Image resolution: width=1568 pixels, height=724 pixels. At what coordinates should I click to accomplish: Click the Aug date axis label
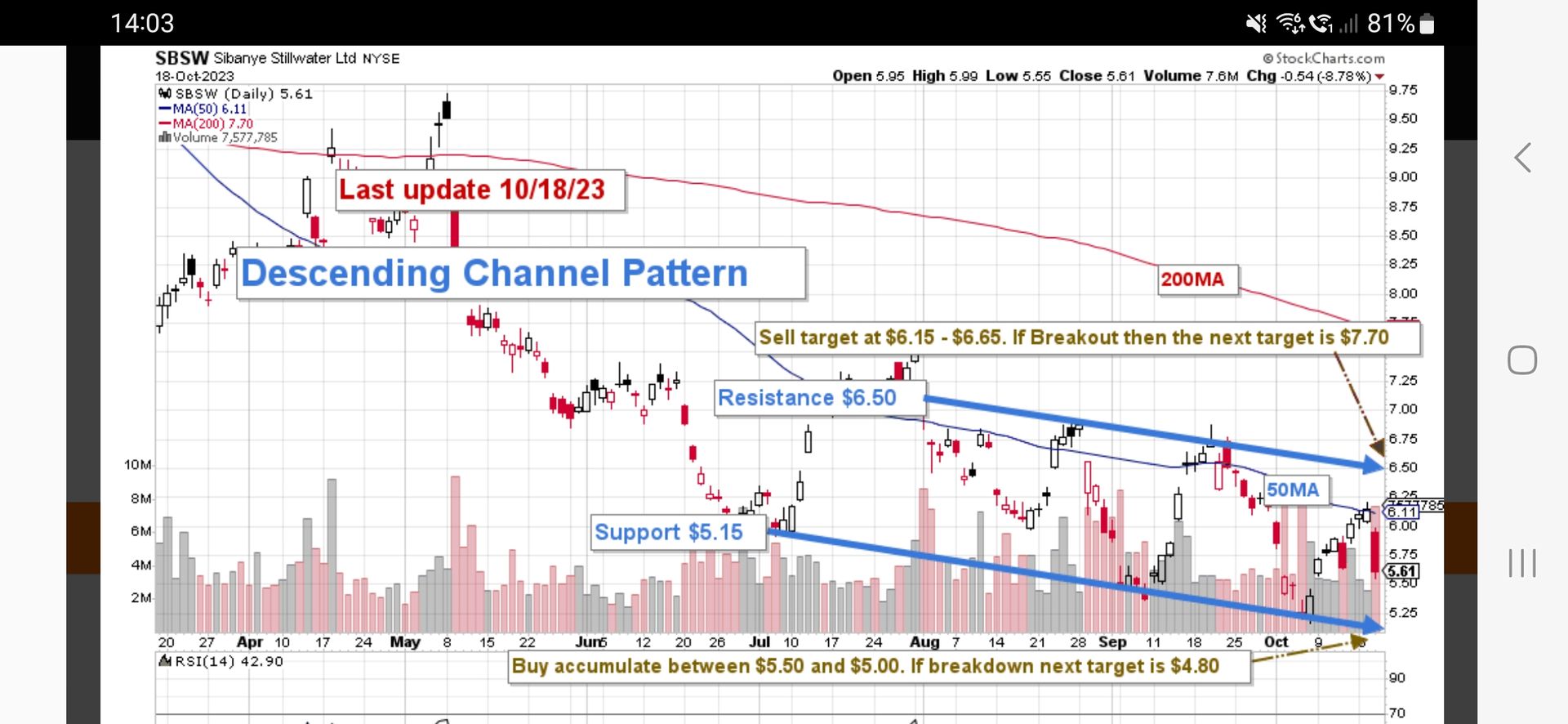click(924, 642)
